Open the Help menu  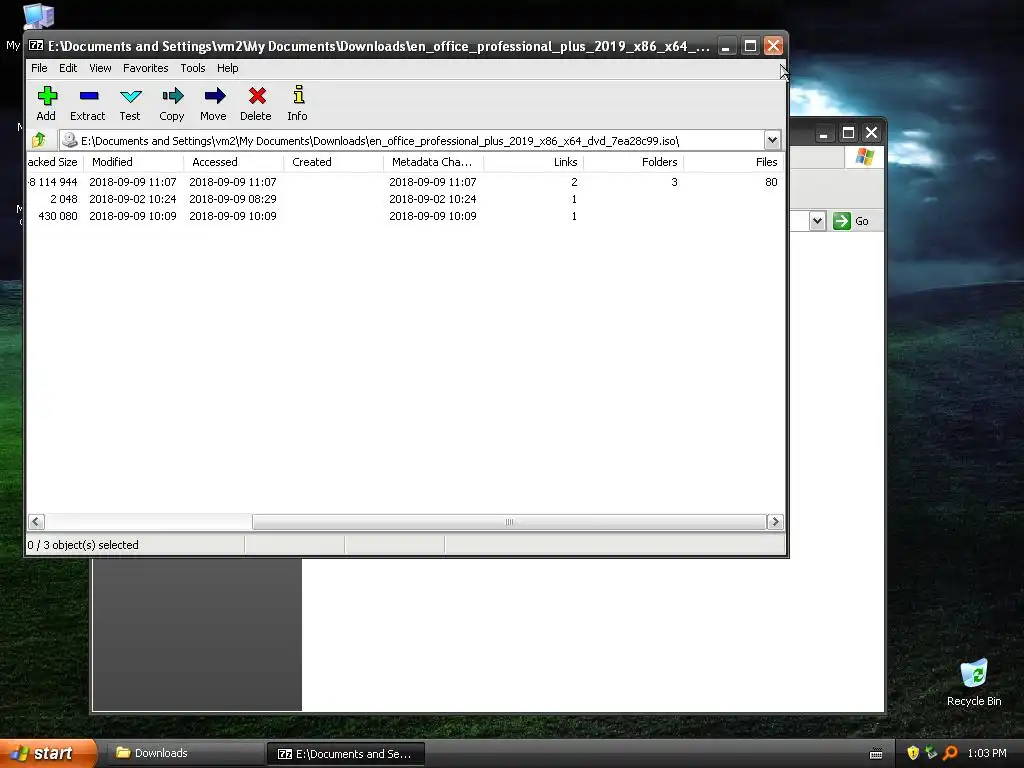pos(227,68)
